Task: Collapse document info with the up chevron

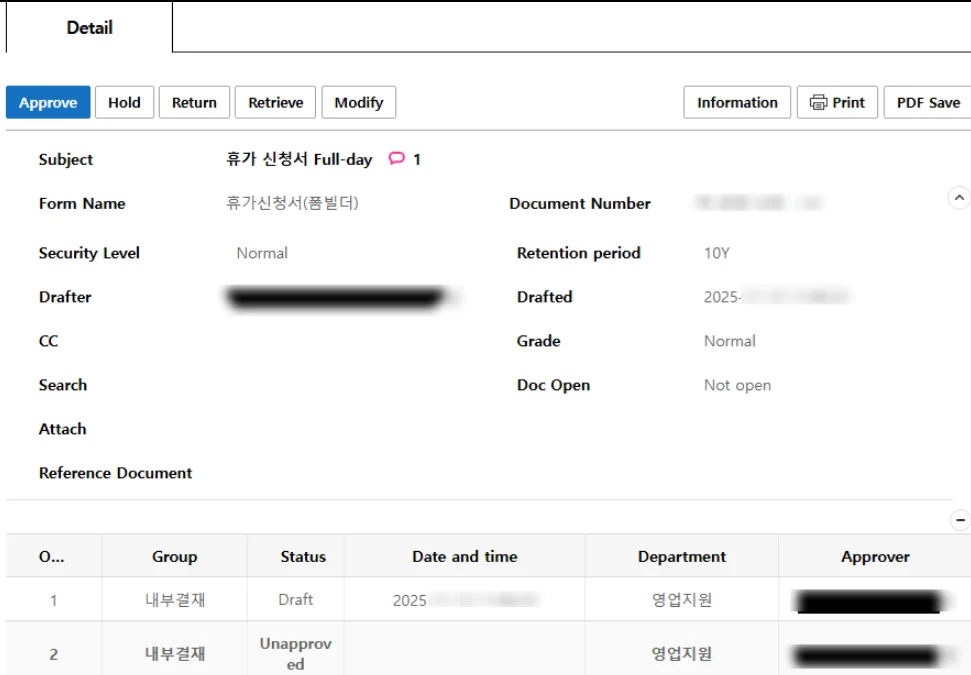Action: (x=958, y=198)
